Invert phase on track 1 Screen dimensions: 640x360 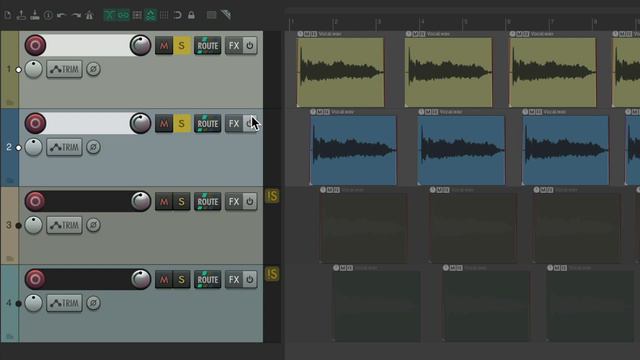(93, 69)
